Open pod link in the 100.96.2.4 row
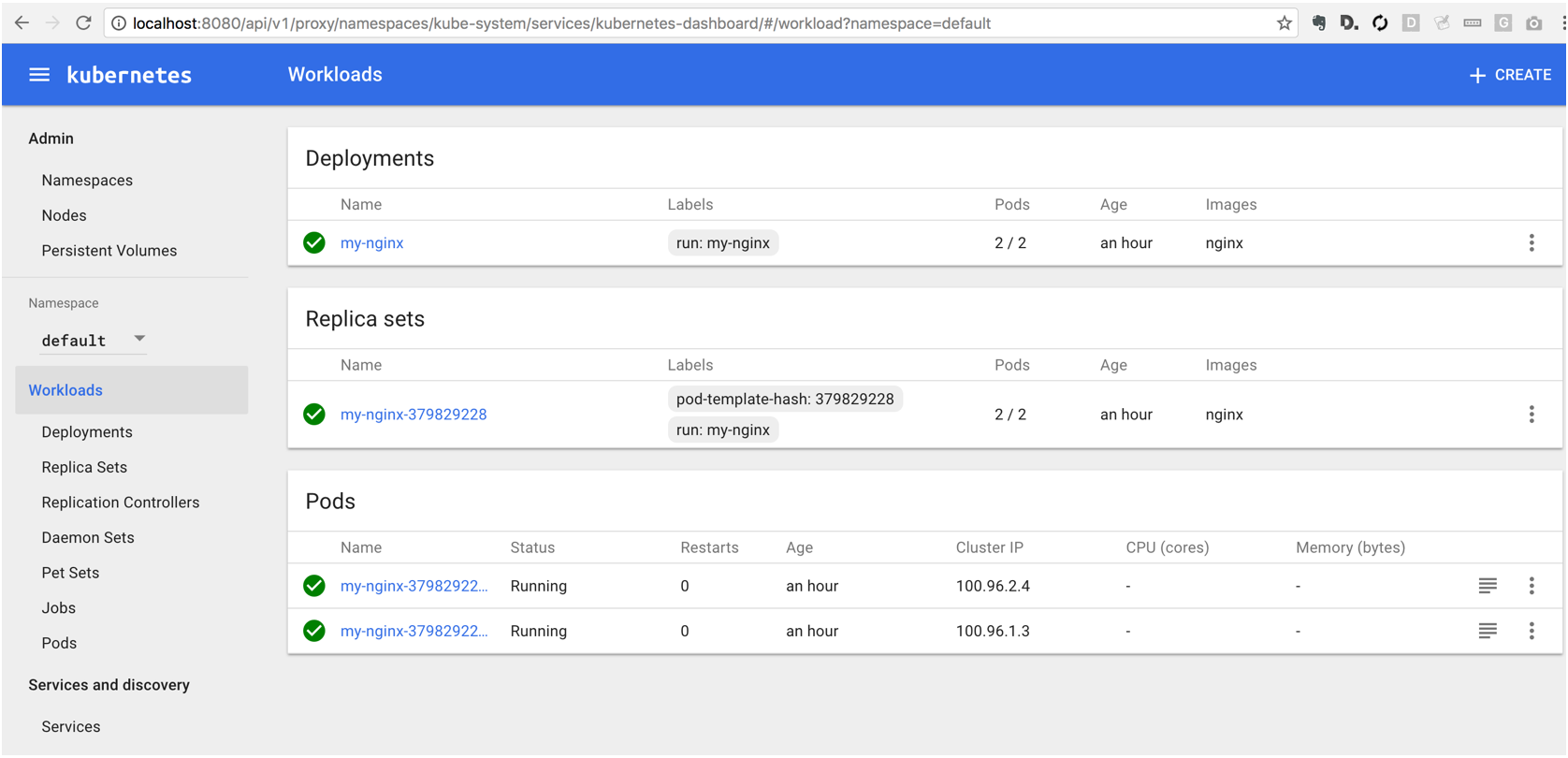 (x=414, y=586)
